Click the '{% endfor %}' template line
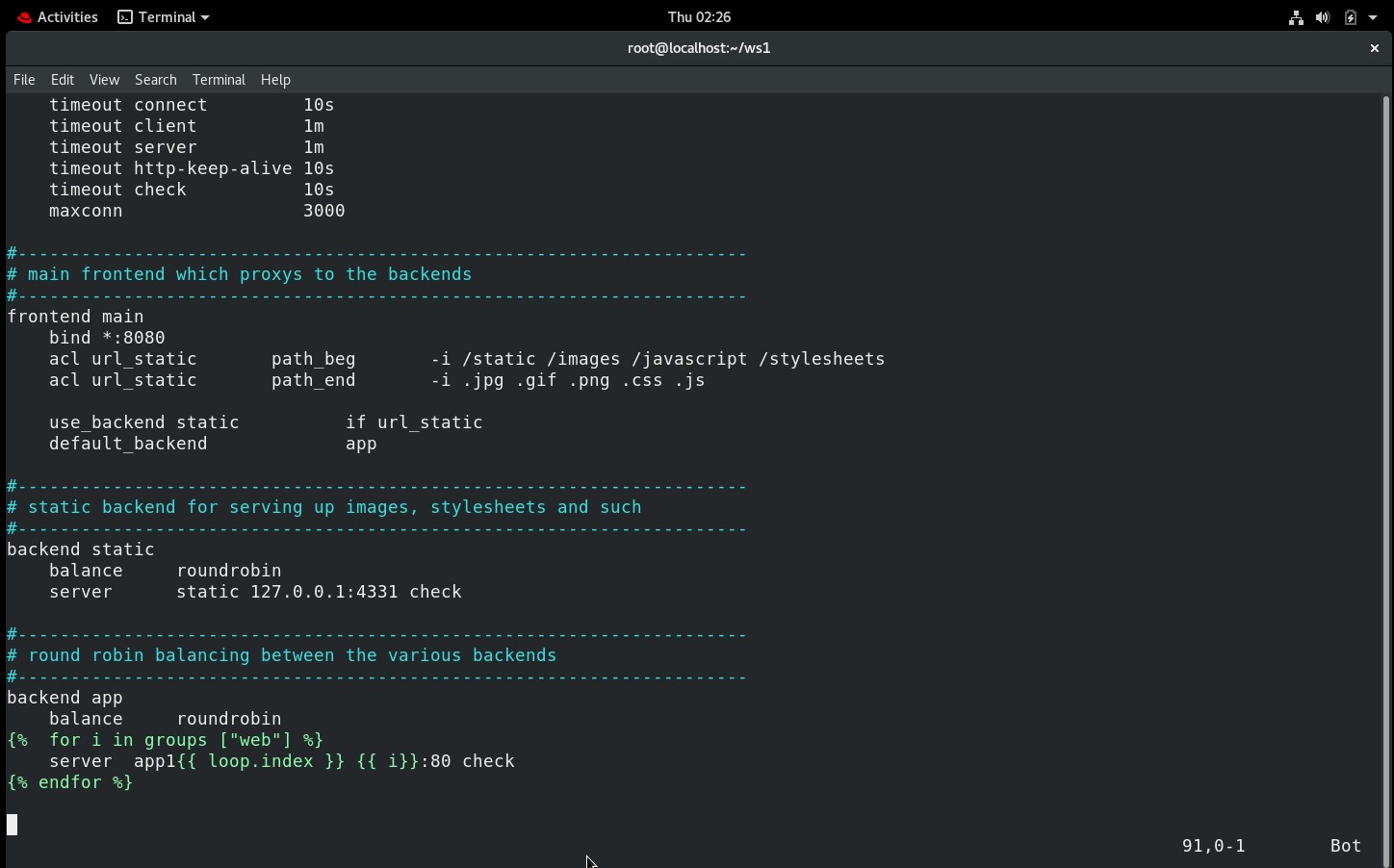This screenshot has height=868, width=1394. (x=69, y=782)
